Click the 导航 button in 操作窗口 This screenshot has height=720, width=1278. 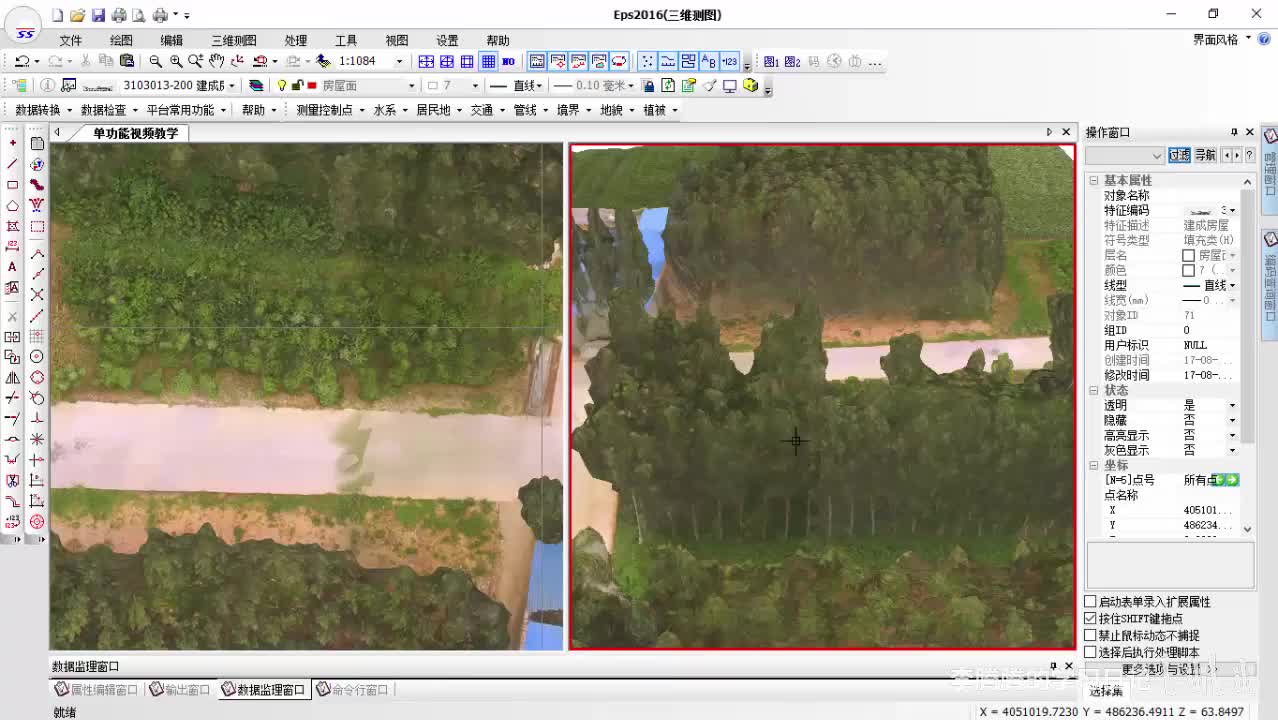pyautogui.click(x=1205, y=156)
